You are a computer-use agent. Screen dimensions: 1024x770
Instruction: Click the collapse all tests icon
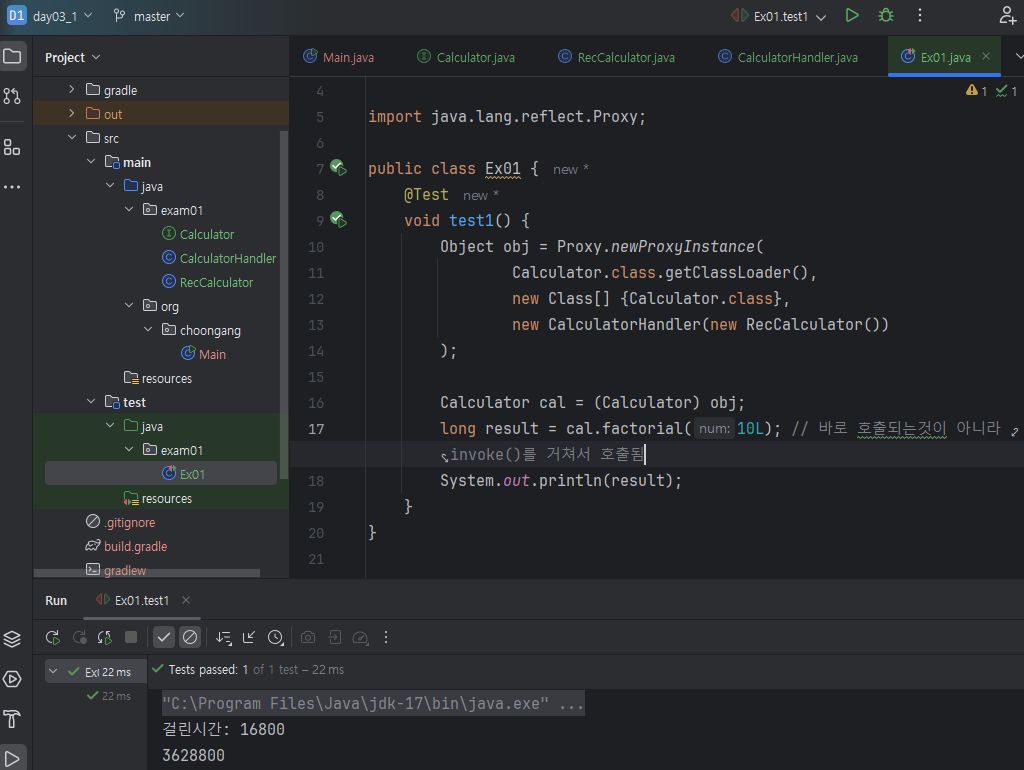[x=249, y=637]
